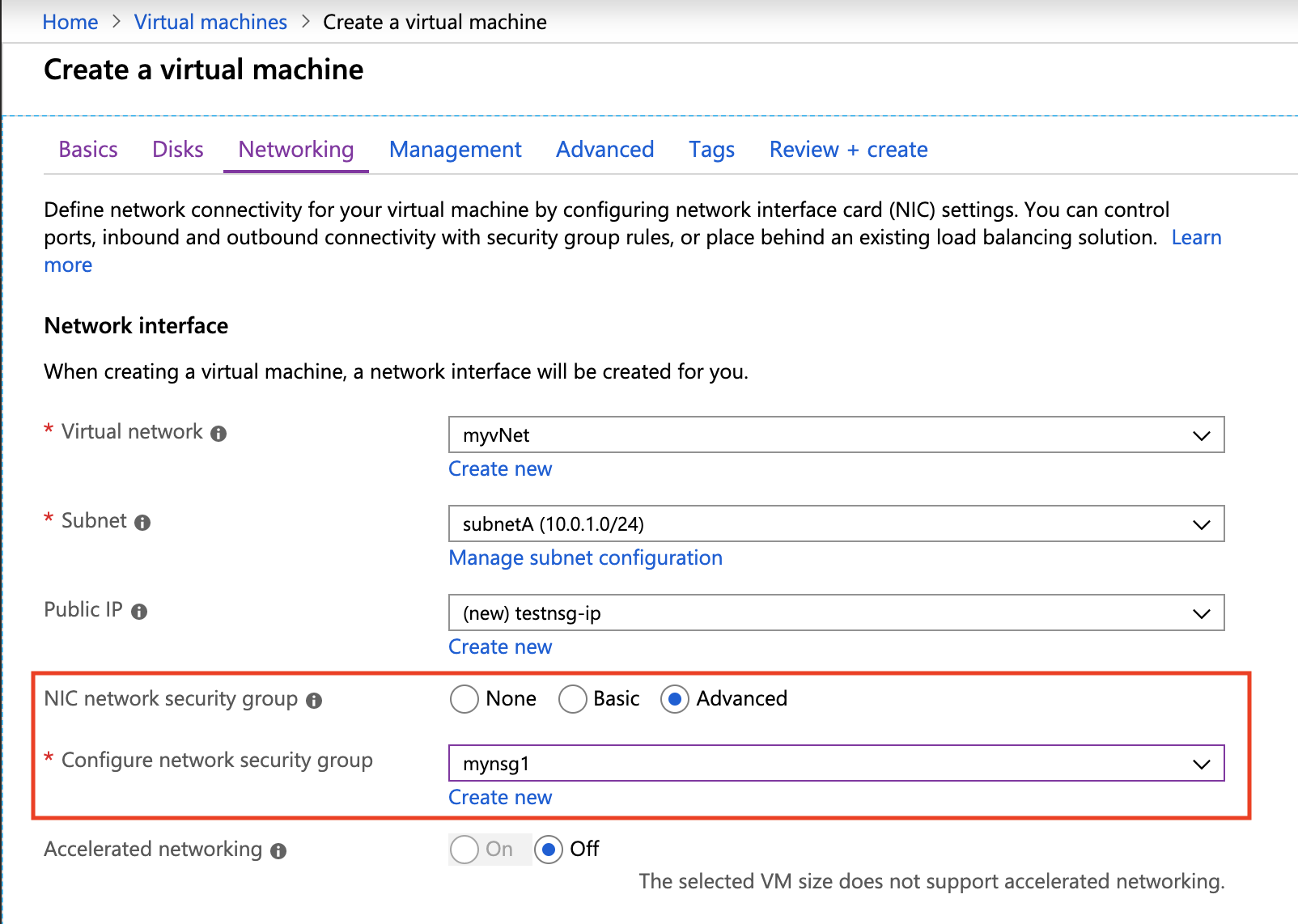Go to the Disks tab
Screen dimensions: 1298x924
point(178,150)
